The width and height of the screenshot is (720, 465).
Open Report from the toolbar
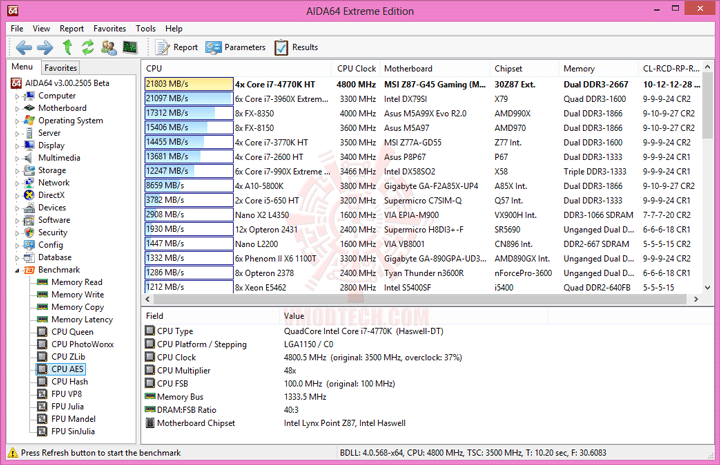click(177, 47)
